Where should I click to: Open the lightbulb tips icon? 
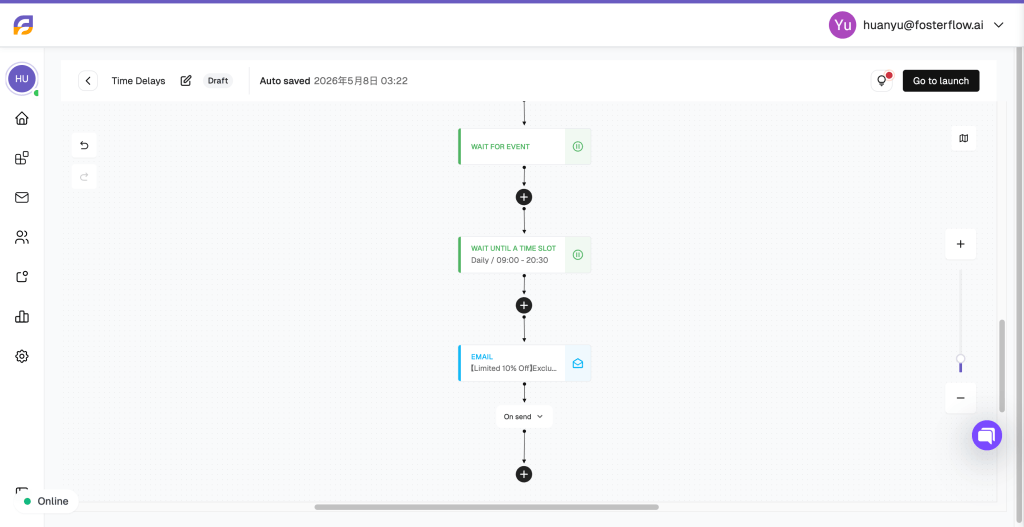point(882,81)
